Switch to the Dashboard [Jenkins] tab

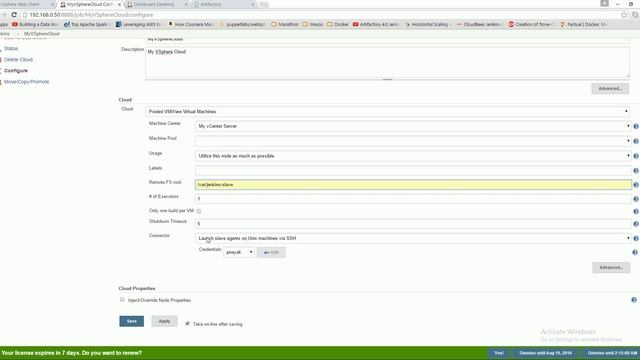click(156, 4)
